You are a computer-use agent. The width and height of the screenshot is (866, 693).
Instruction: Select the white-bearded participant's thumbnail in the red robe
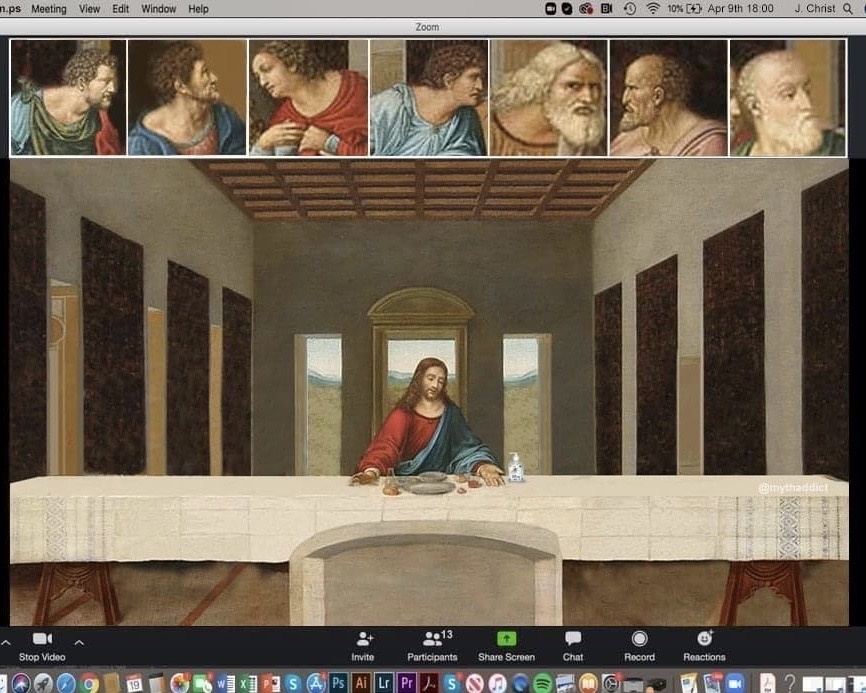[548, 98]
